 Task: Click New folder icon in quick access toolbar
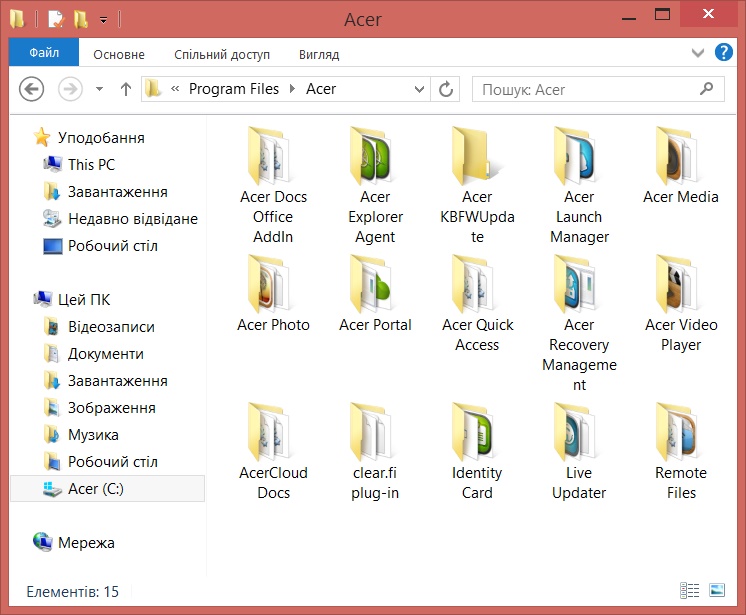[x=80, y=20]
